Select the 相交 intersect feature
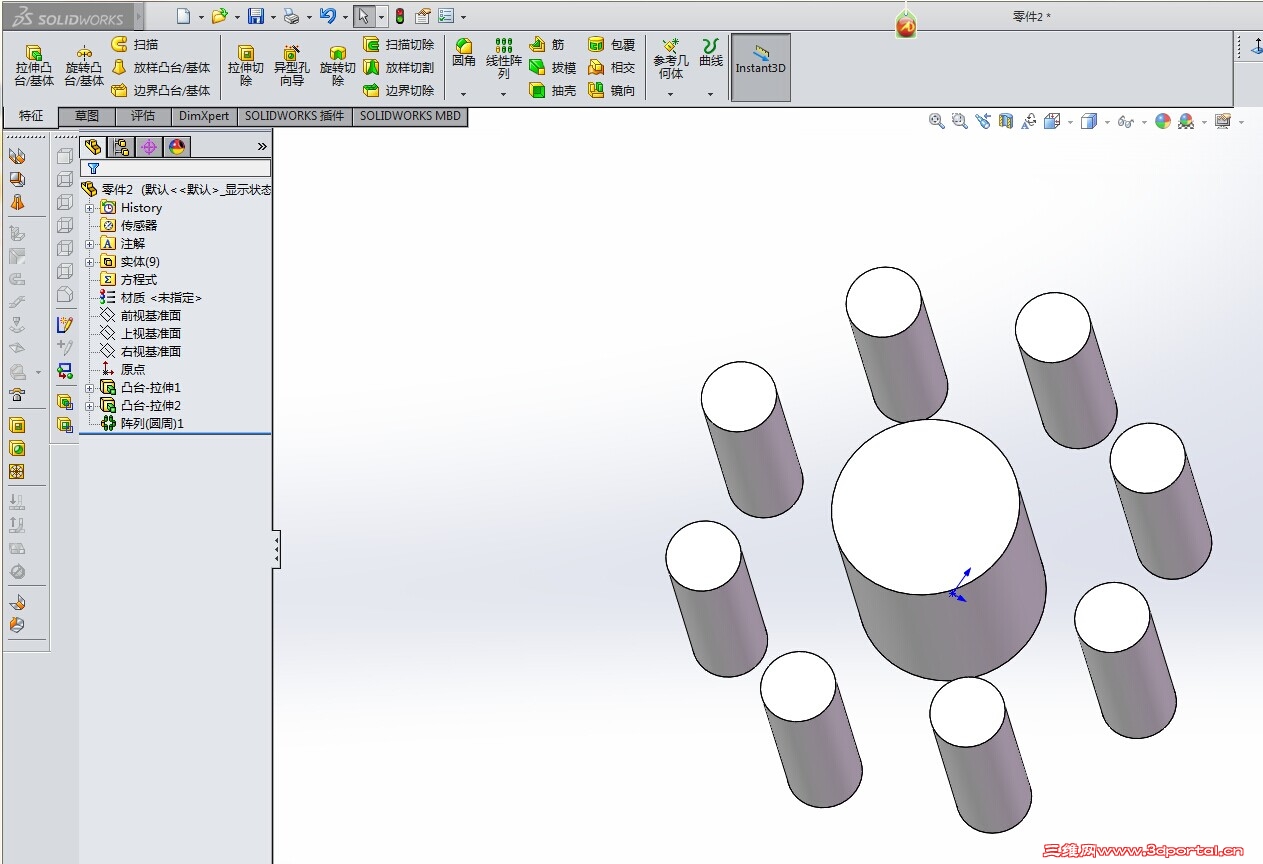 [611, 67]
